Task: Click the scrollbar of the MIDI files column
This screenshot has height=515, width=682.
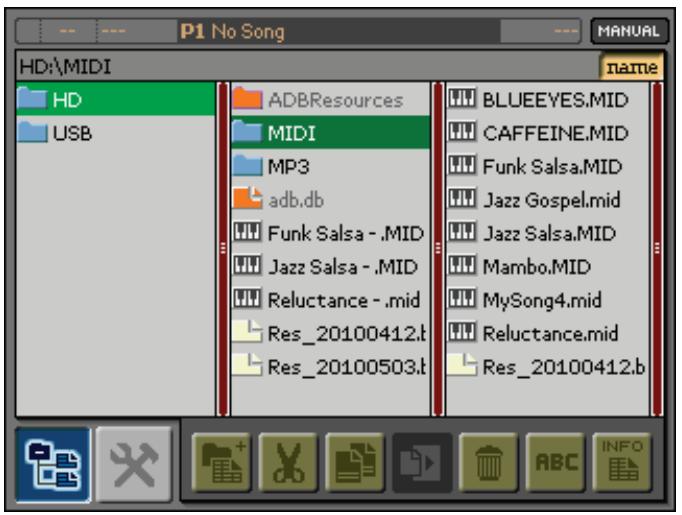Action: pyautogui.click(x=657, y=248)
